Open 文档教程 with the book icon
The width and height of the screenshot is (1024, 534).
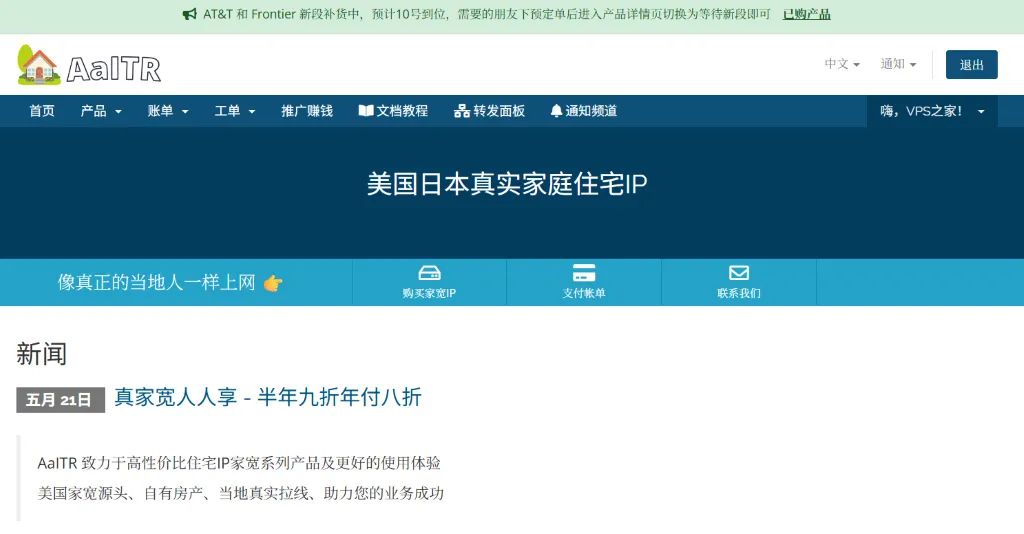click(393, 111)
